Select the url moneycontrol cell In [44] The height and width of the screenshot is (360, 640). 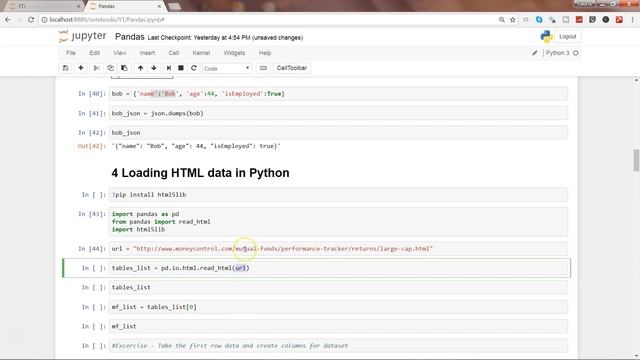click(x=338, y=249)
